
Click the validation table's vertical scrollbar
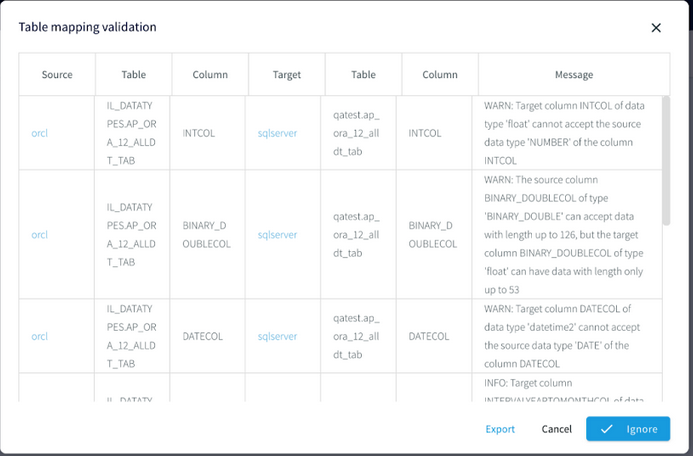click(666, 161)
